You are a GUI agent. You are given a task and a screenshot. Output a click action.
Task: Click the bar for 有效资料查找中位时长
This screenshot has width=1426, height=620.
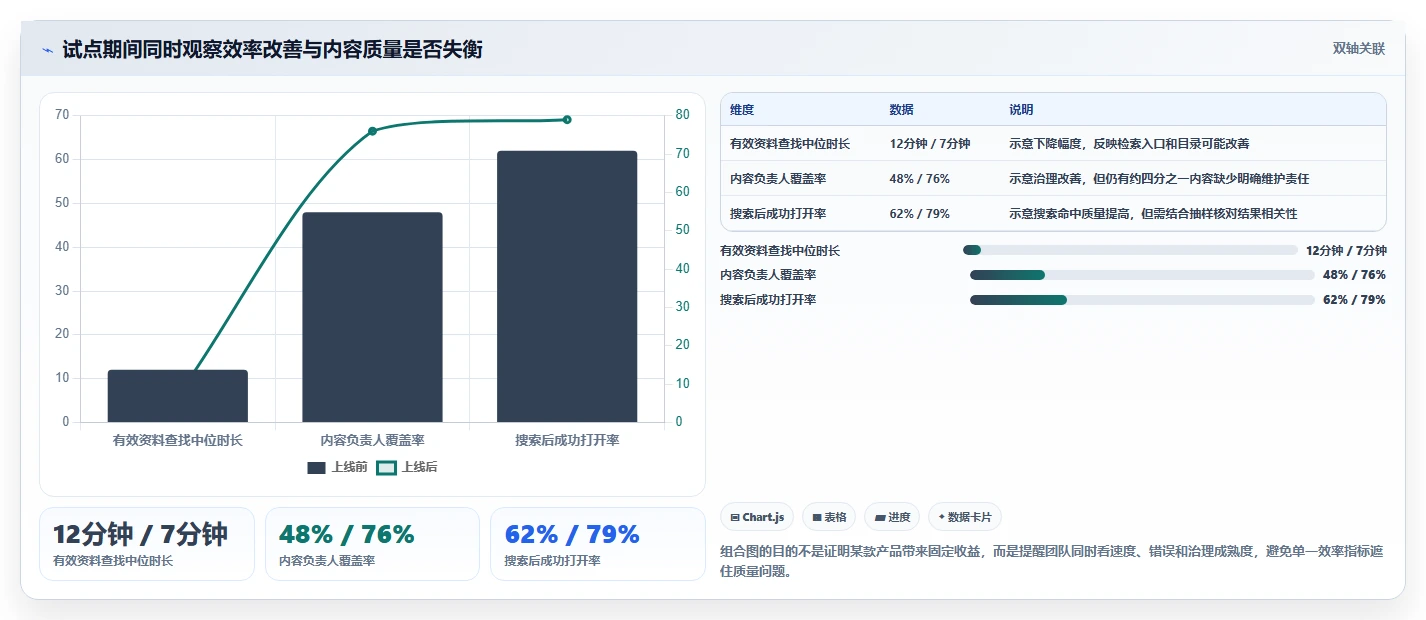pyautogui.click(x=178, y=396)
